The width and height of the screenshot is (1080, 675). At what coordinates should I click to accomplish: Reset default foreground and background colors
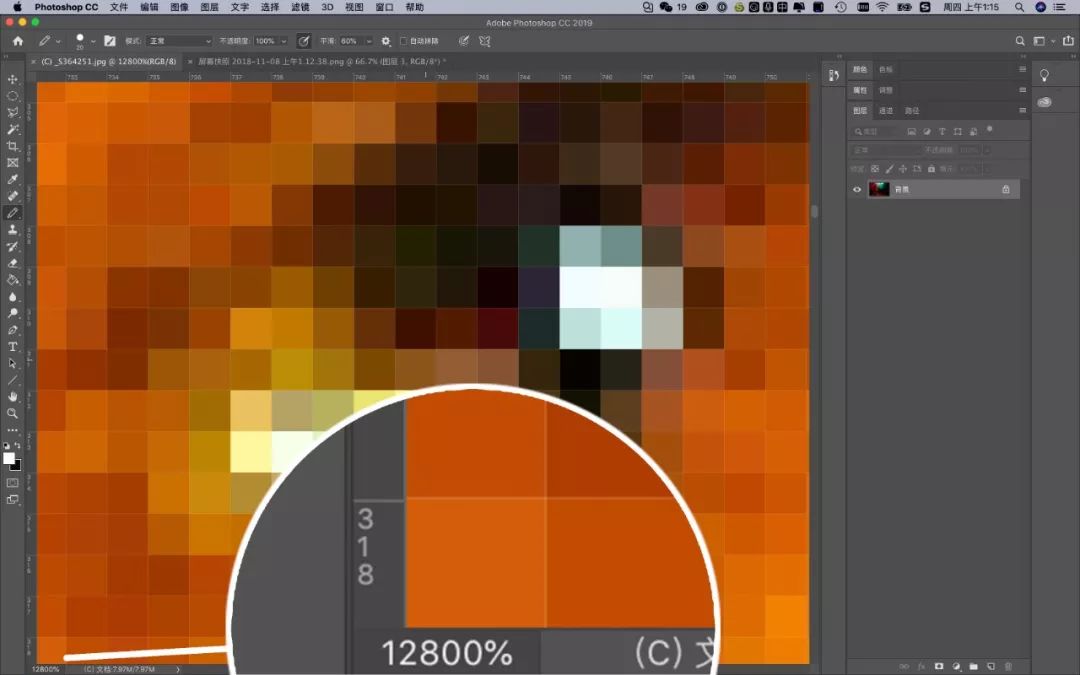pyautogui.click(x=7, y=446)
